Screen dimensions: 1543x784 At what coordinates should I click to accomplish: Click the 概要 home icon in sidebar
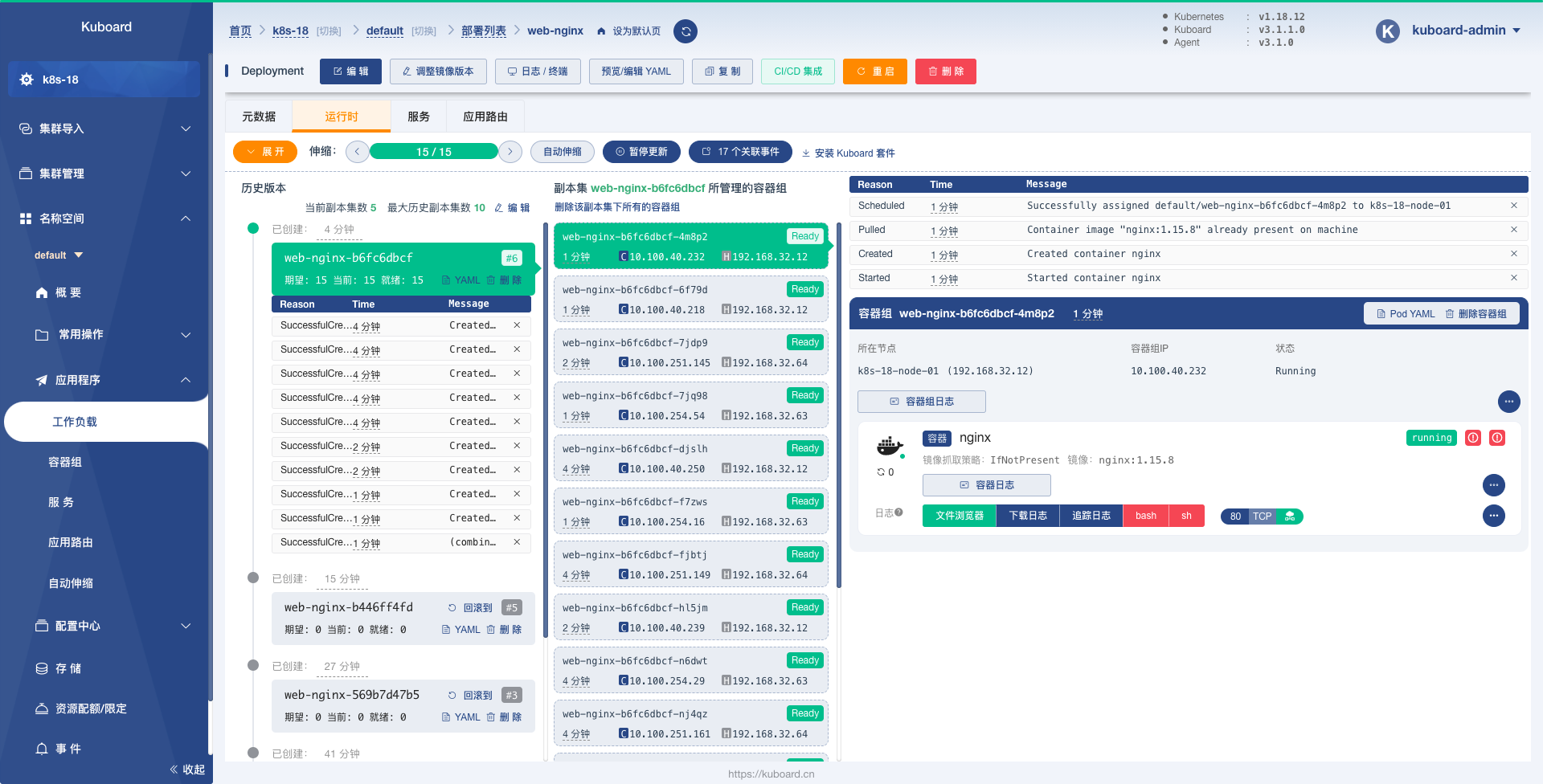click(x=42, y=292)
